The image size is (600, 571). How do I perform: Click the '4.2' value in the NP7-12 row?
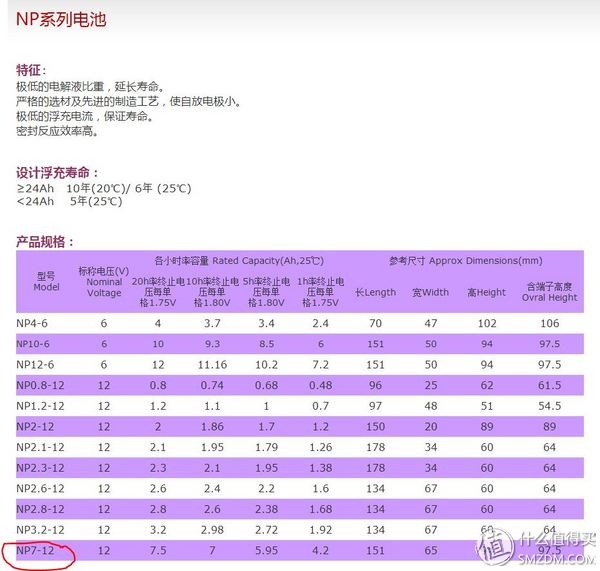[x=321, y=551]
